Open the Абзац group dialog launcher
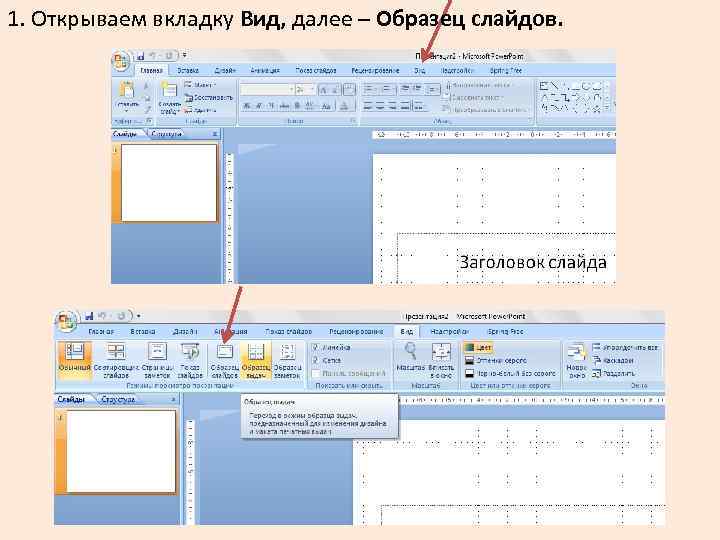Viewport: 720px width, 540px height. (529, 121)
